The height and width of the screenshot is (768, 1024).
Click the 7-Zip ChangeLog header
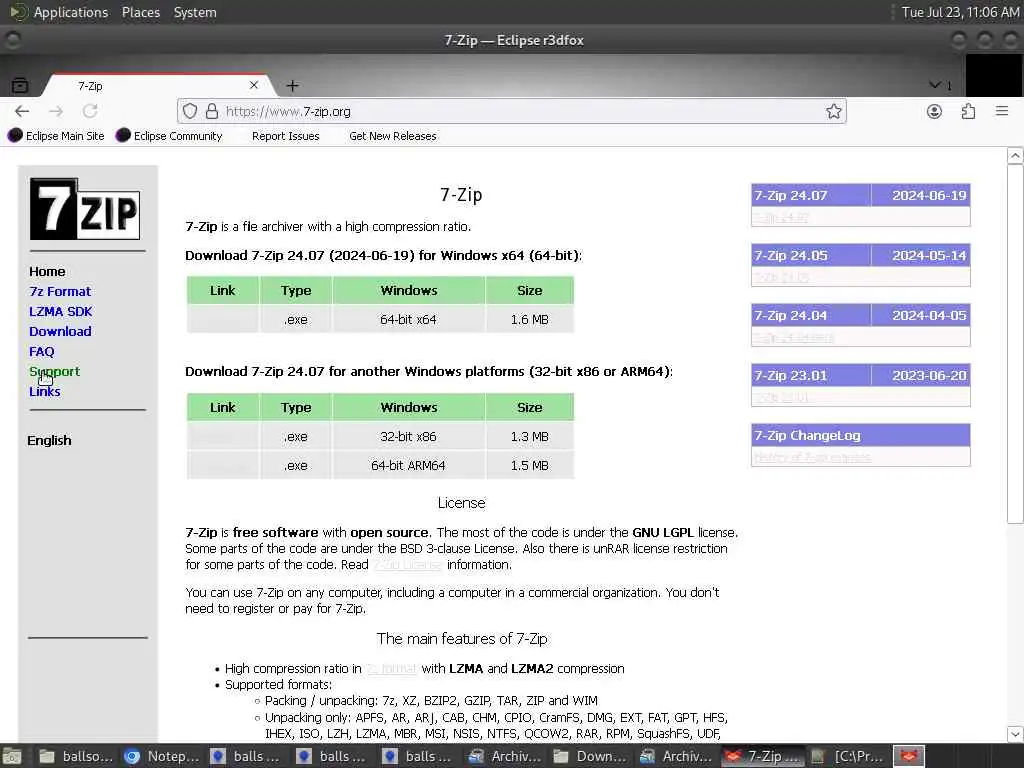(861, 436)
